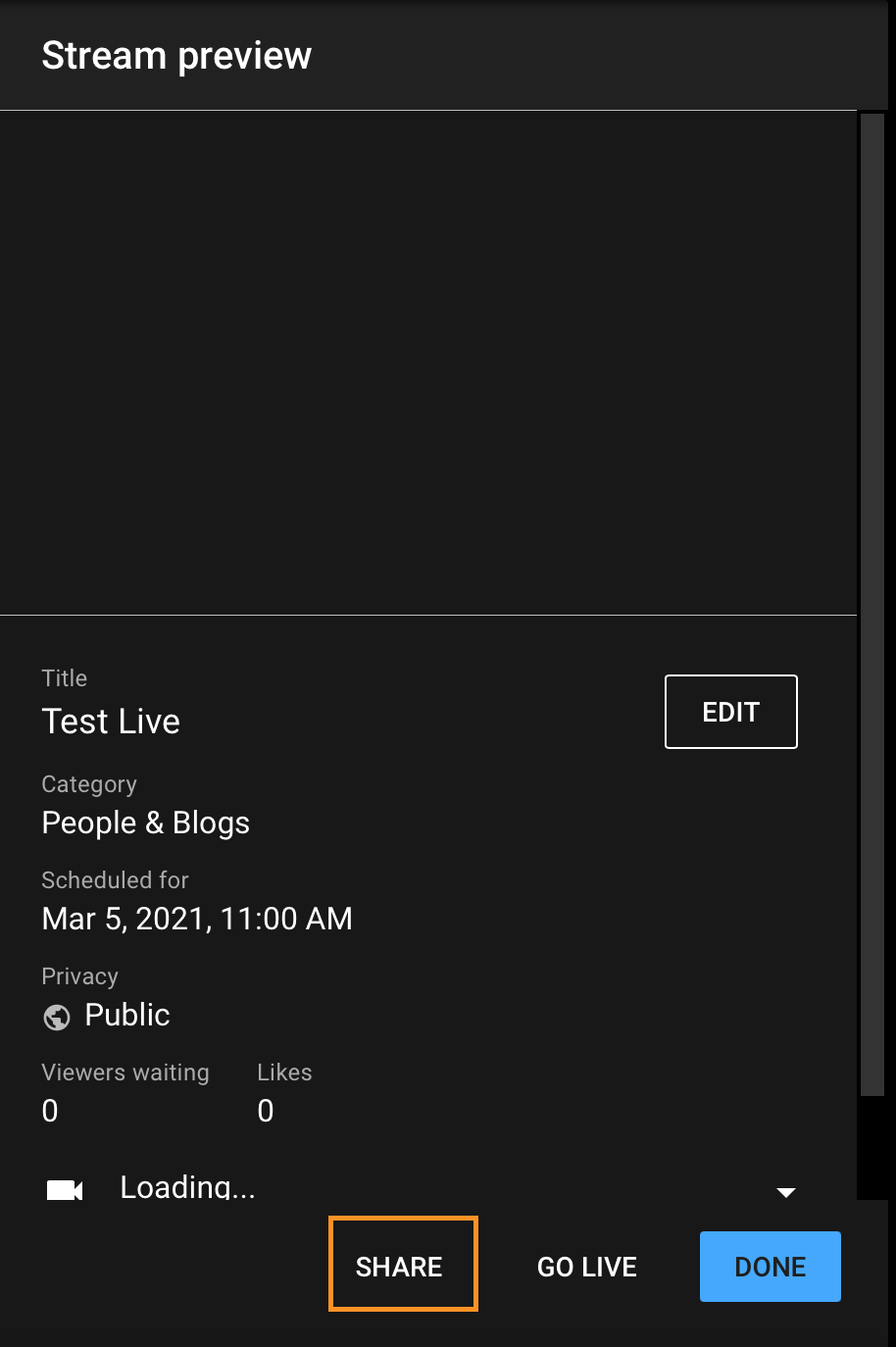
Task: Click the Viewers waiting label
Action: coord(125,1073)
